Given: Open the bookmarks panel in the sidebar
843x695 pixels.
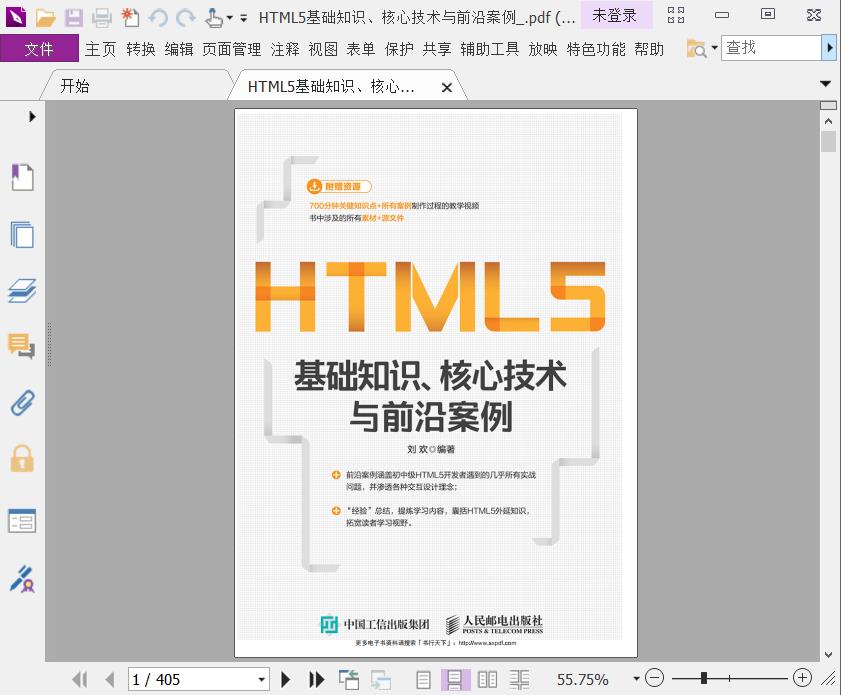Looking at the screenshot, I should point(22,177).
